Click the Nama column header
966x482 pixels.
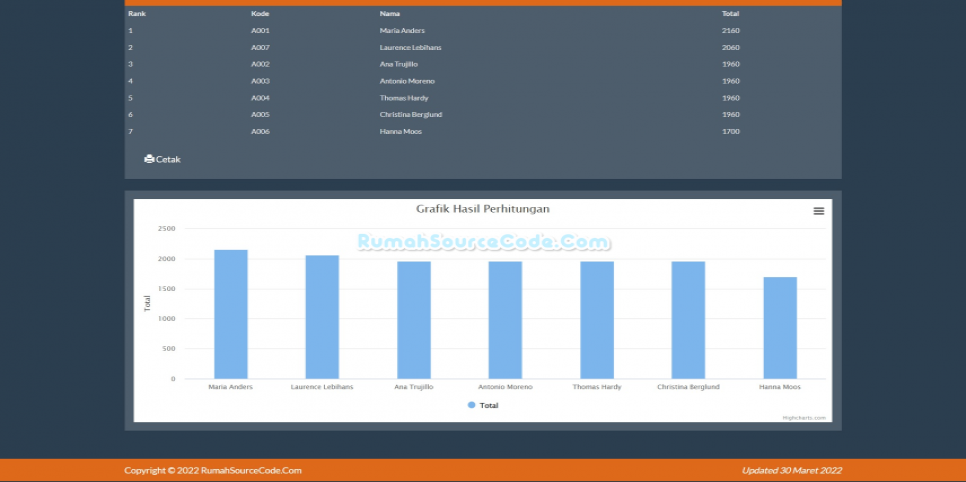click(389, 14)
